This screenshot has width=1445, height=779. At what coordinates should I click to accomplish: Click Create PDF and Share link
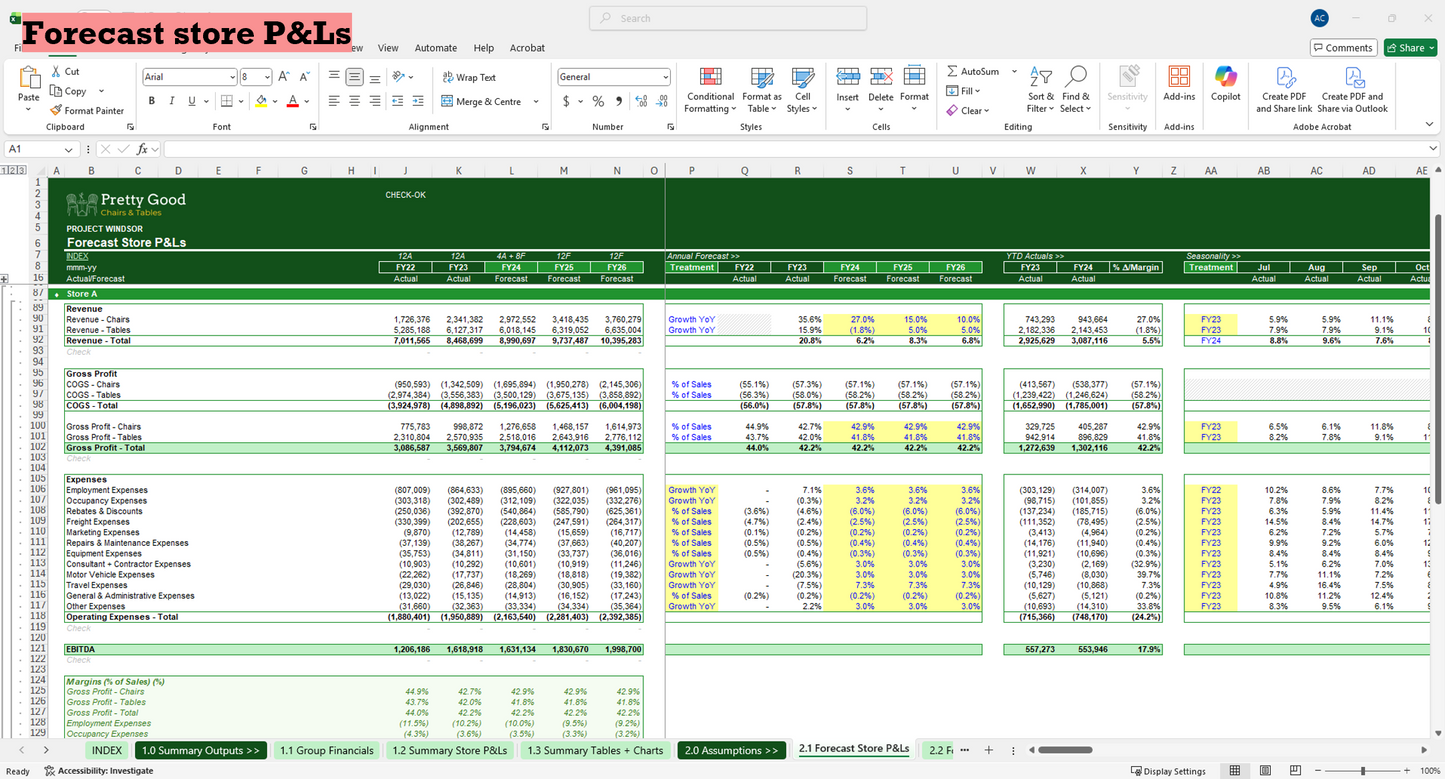(x=1283, y=90)
